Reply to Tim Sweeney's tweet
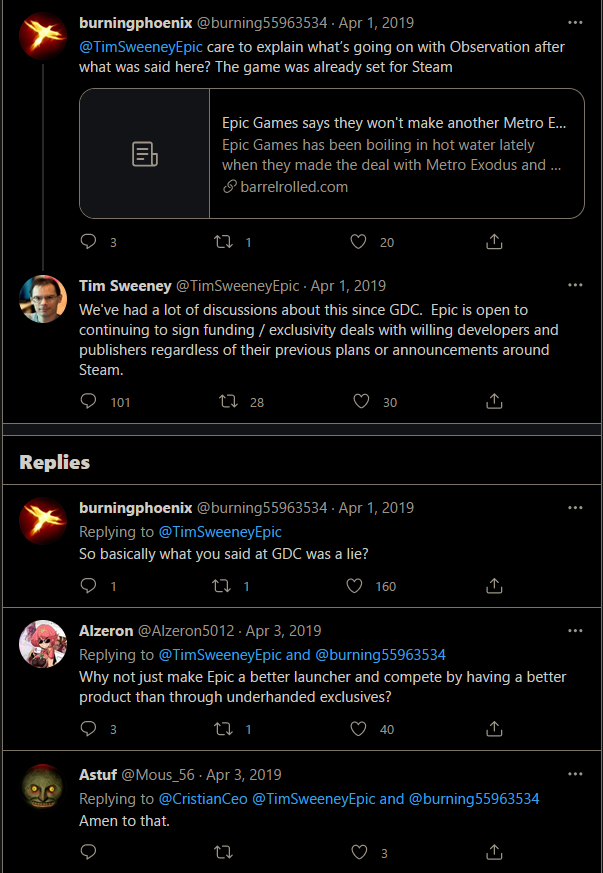 click(88, 401)
